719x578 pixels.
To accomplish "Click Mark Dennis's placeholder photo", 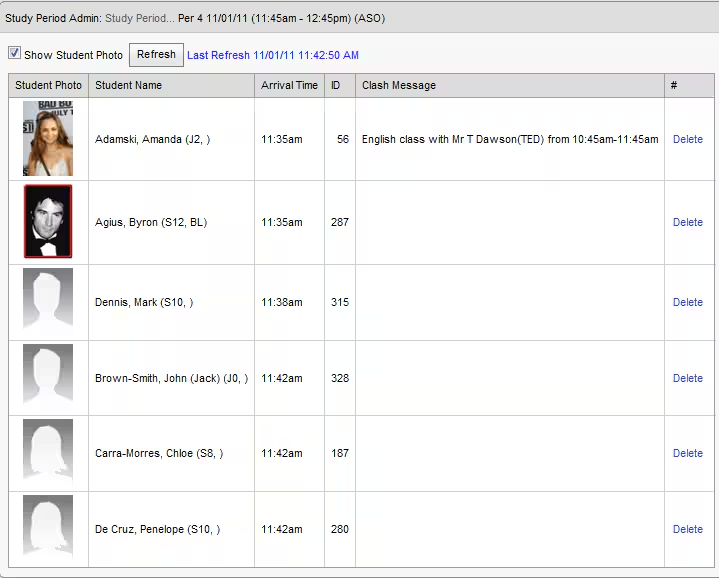I will coord(48,299).
